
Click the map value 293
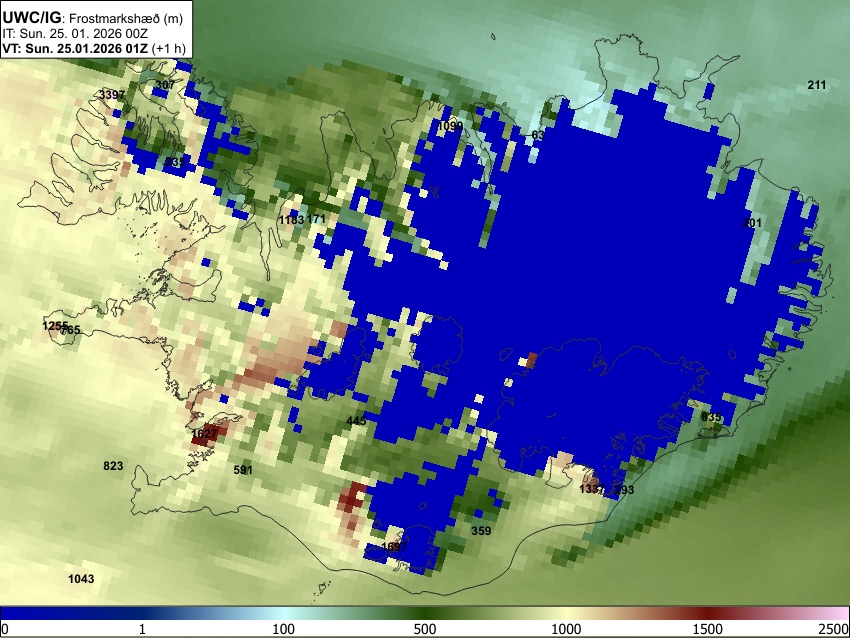tap(624, 489)
